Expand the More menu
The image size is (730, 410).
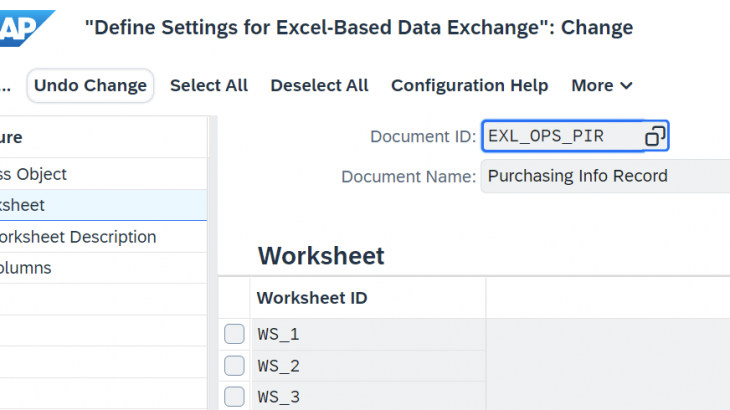pyautogui.click(x=602, y=86)
